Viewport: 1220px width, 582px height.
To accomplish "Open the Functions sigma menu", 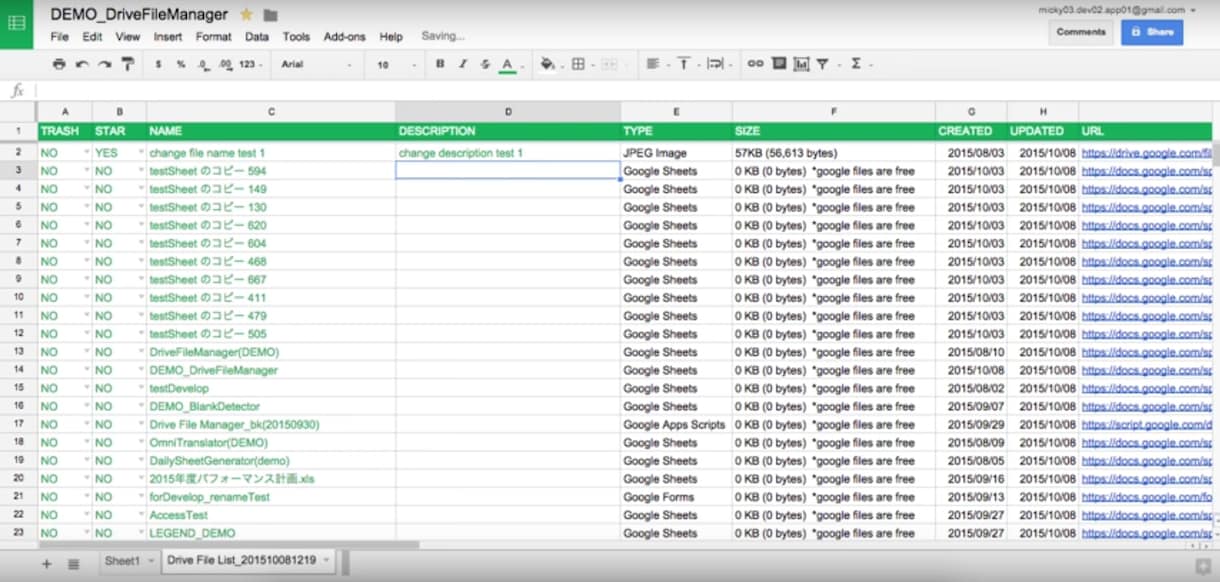I will [856, 64].
